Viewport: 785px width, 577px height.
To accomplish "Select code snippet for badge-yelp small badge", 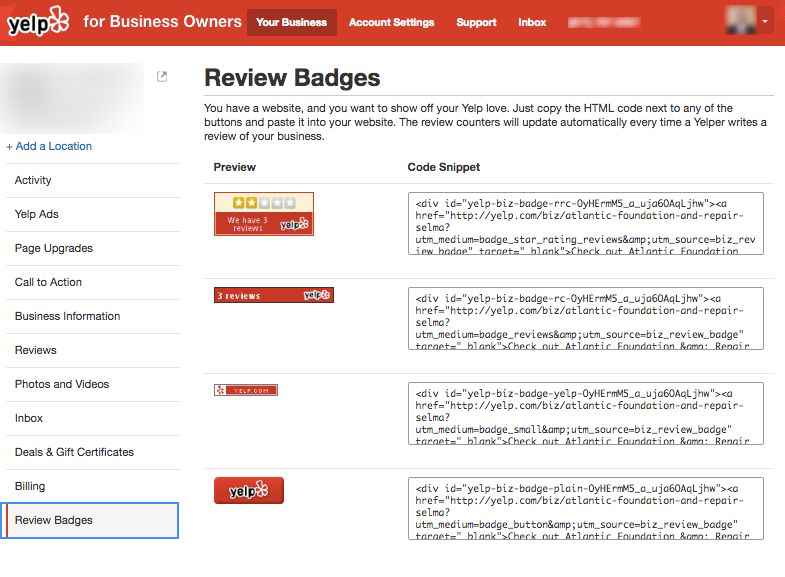I will 586,413.
